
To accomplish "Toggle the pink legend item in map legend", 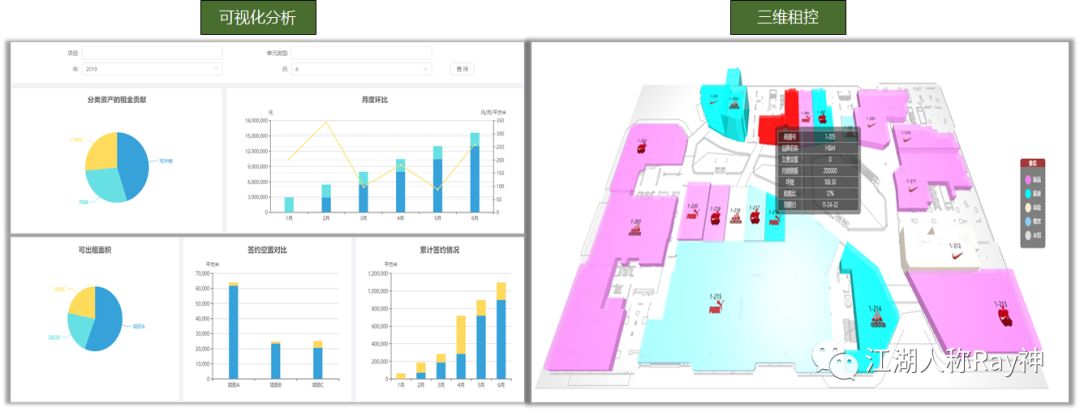I will tap(1029, 178).
